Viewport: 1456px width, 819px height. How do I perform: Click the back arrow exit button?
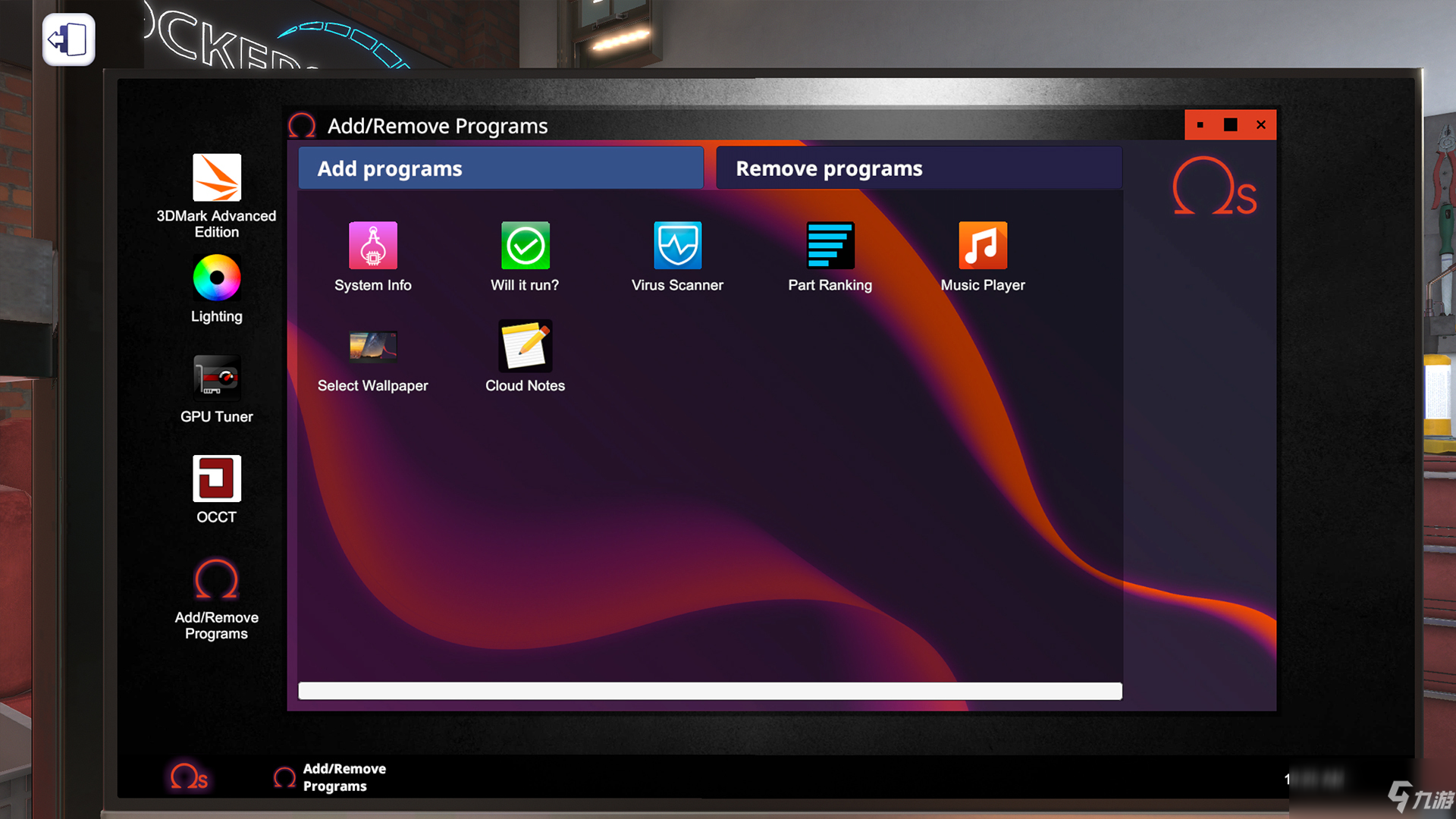coord(66,39)
